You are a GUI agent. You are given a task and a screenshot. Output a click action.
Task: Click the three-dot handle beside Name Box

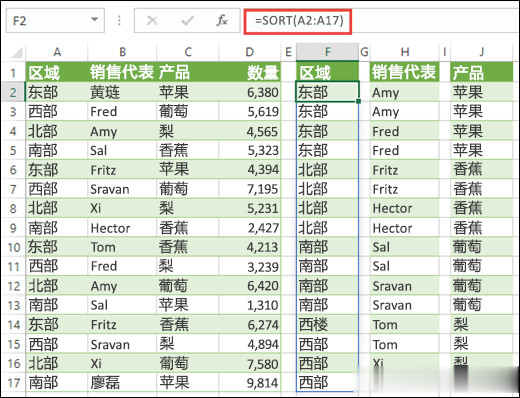(x=119, y=21)
